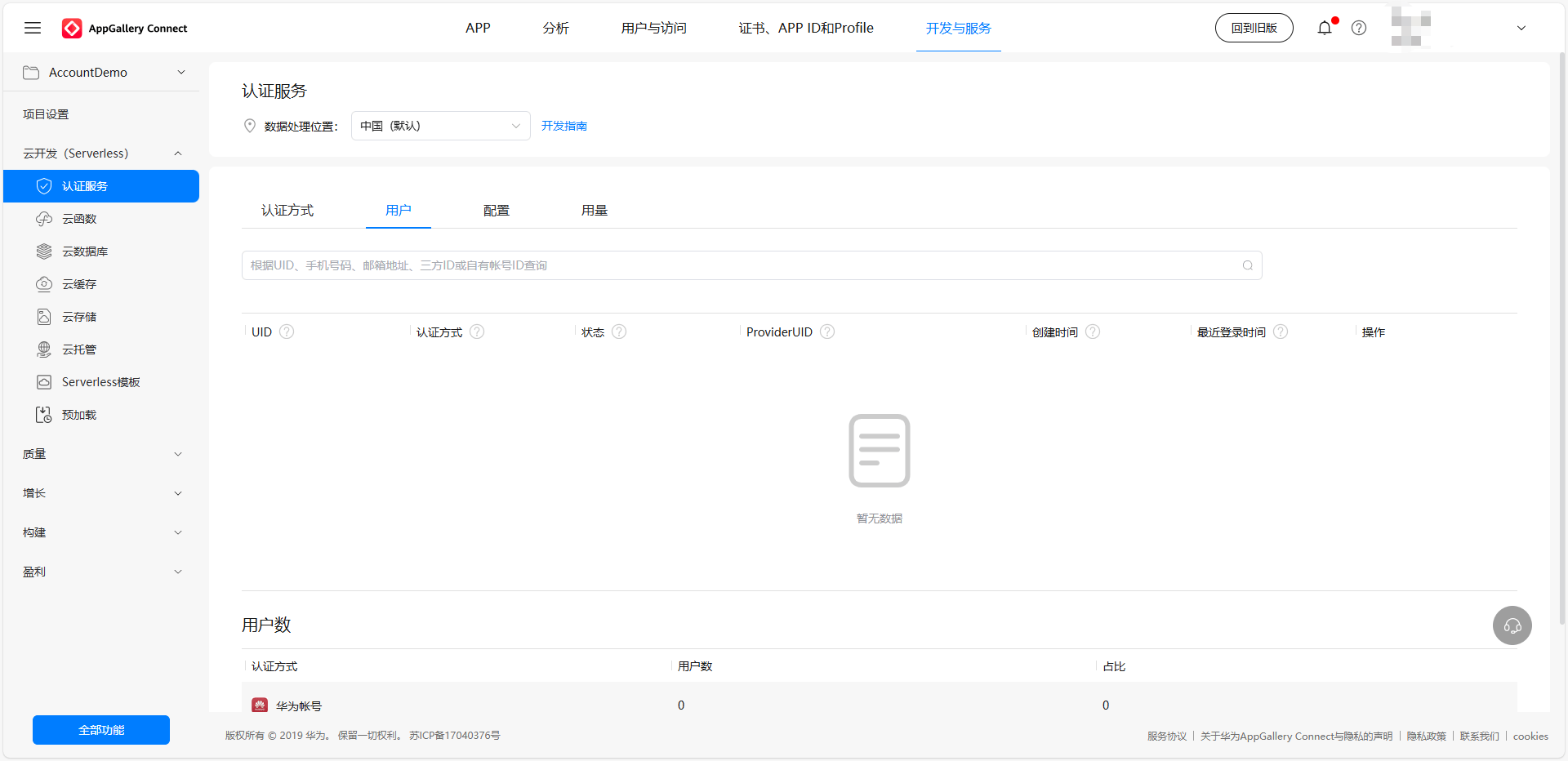Open the 联系我们 footer link
Image resolution: width=1568 pixels, height=761 pixels.
click(x=1480, y=736)
